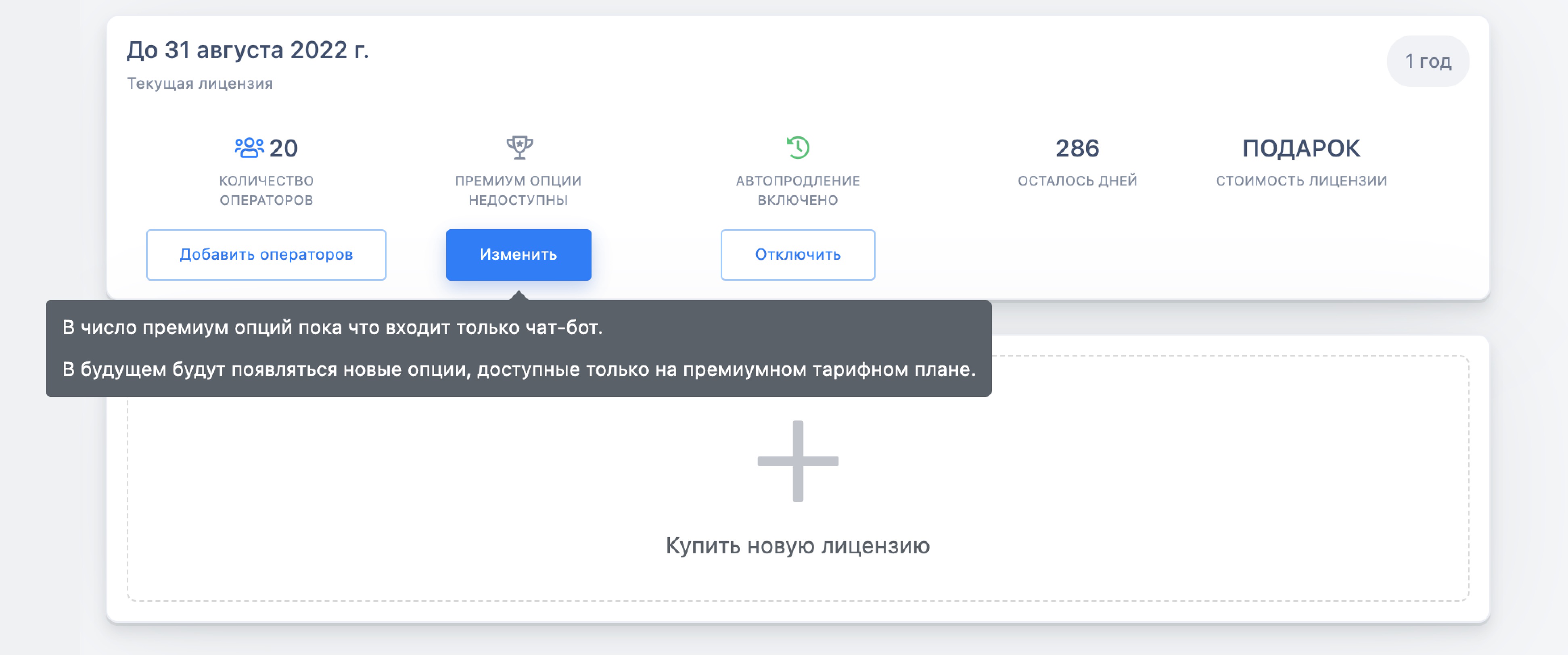Click the 286 days remaining value
Image resolution: width=1568 pixels, height=655 pixels.
1077,148
